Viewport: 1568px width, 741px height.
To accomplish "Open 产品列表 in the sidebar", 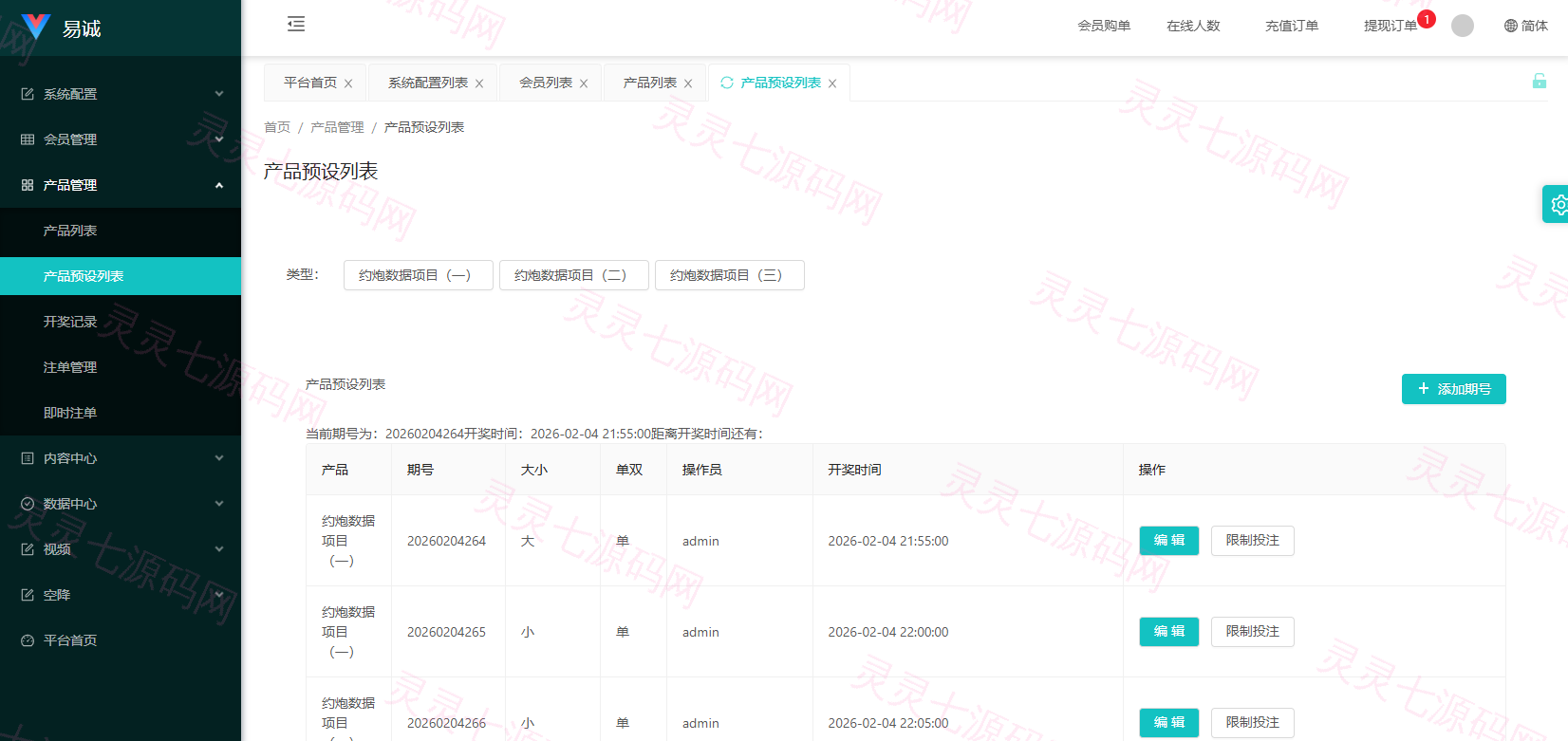I will pyautogui.click(x=121, y=231).
